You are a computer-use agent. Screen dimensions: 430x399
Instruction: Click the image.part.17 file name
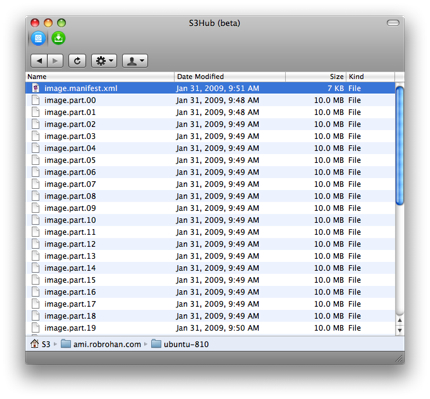(70, 304)
